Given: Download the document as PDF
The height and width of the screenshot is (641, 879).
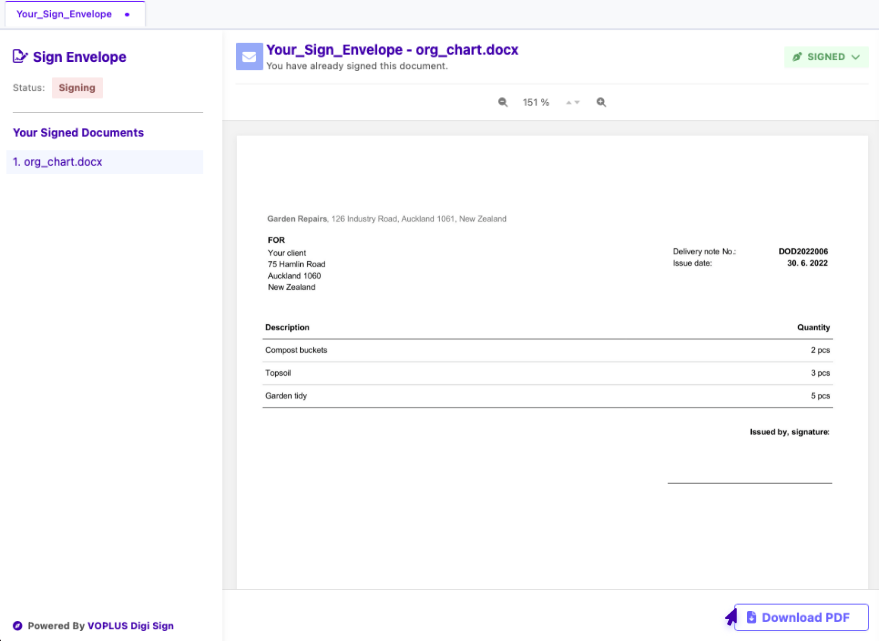Looking at the screenshot, I should [801, 618].
